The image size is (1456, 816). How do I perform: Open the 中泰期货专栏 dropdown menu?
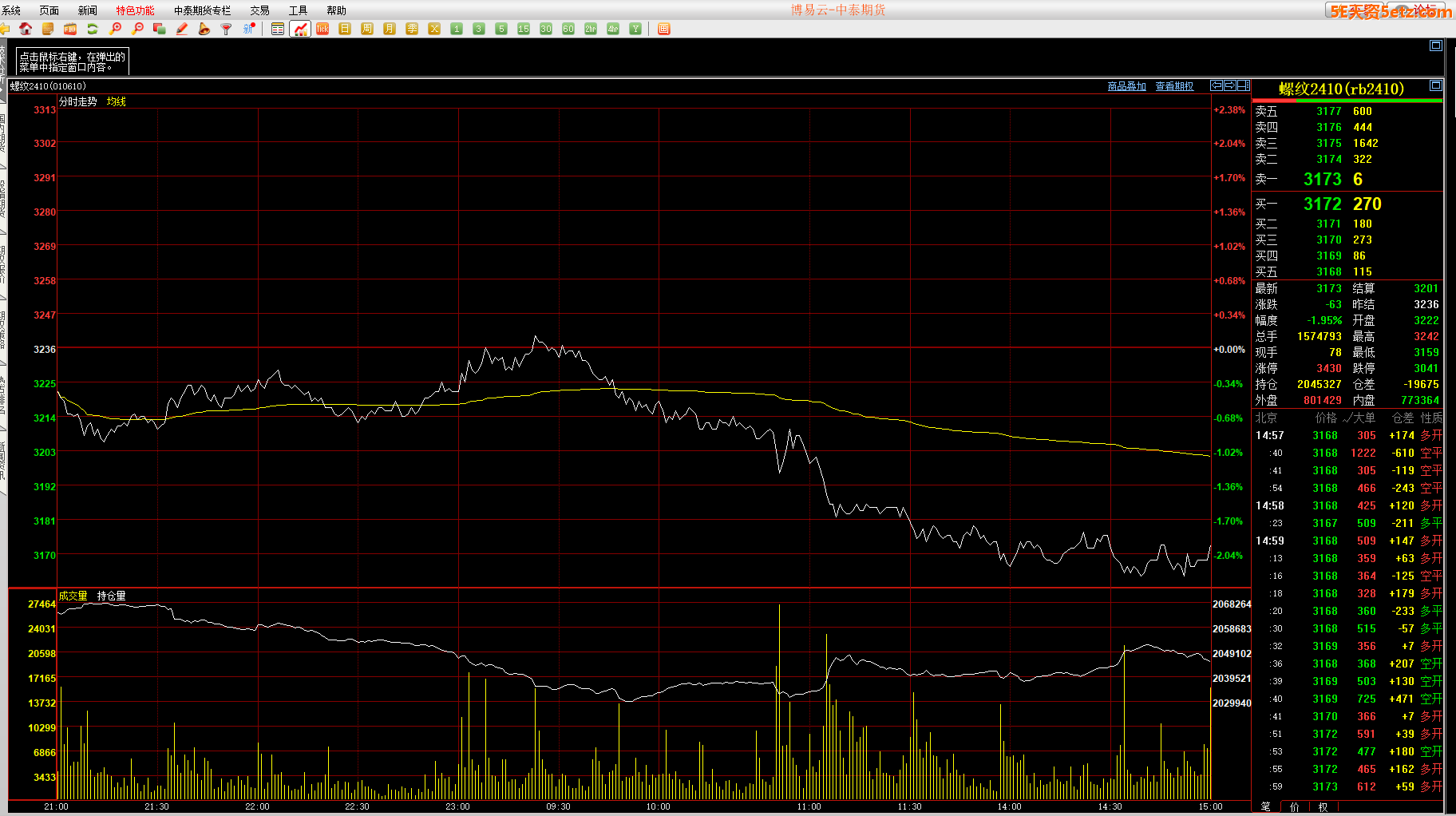[x=202, y=10]
